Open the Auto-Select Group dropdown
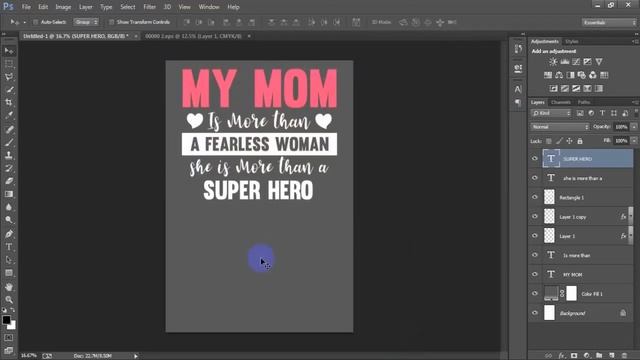The height and width of the screenshot is (360, 640). click(86, 22)
